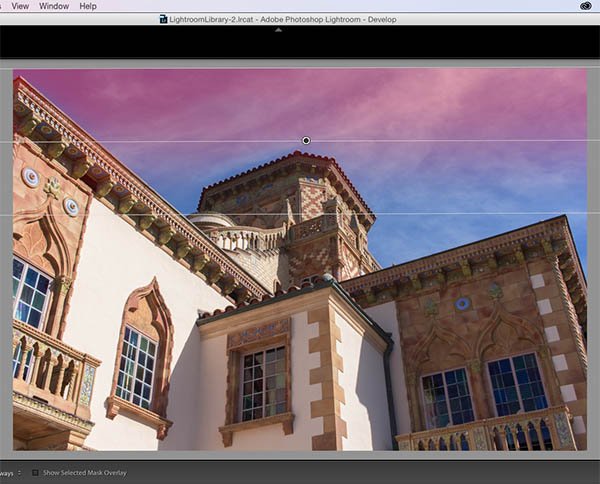Click the blue medallion on brick wall

[462, 304]
